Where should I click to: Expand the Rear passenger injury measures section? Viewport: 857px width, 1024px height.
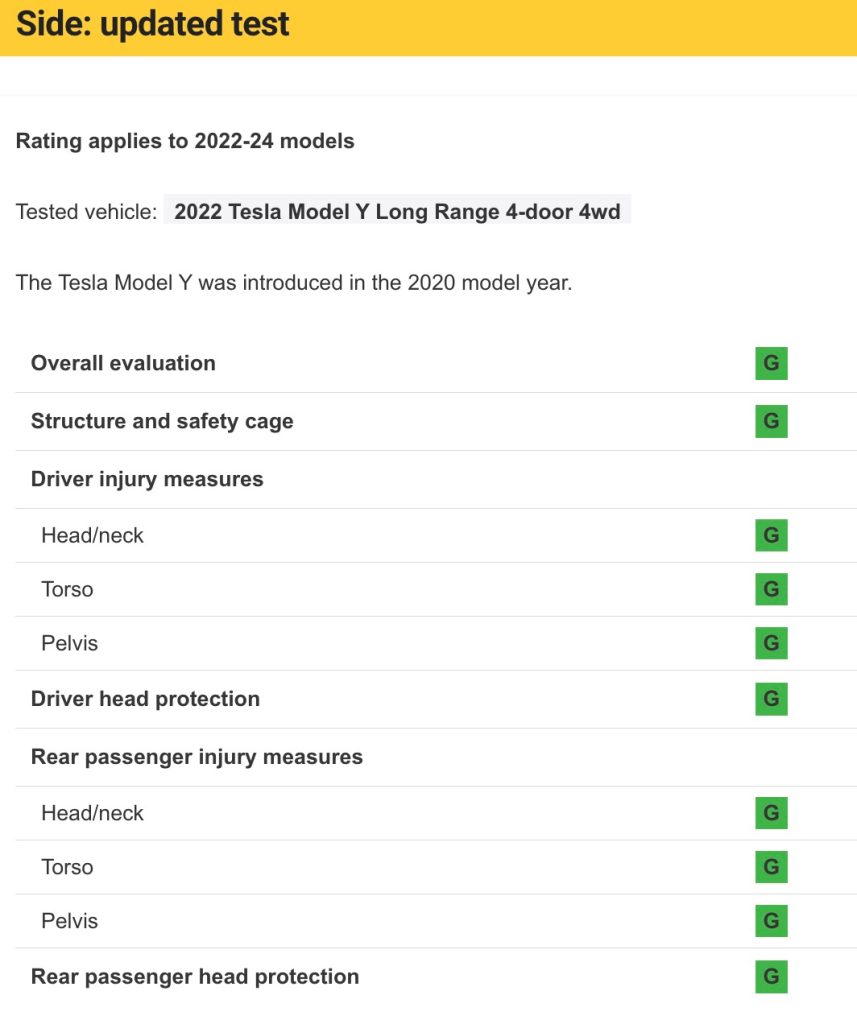[197, 757]
